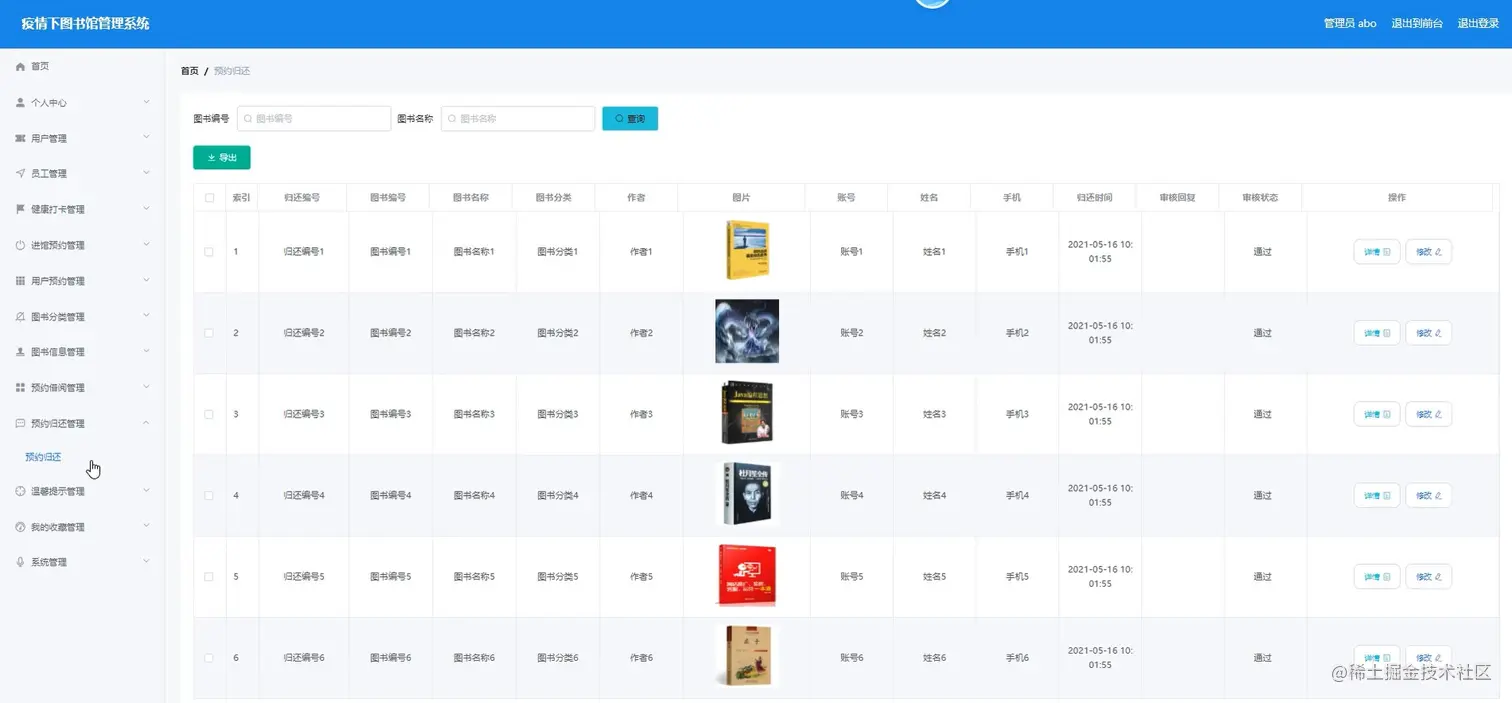Click 退出到前台 in the top bar

1417,23
